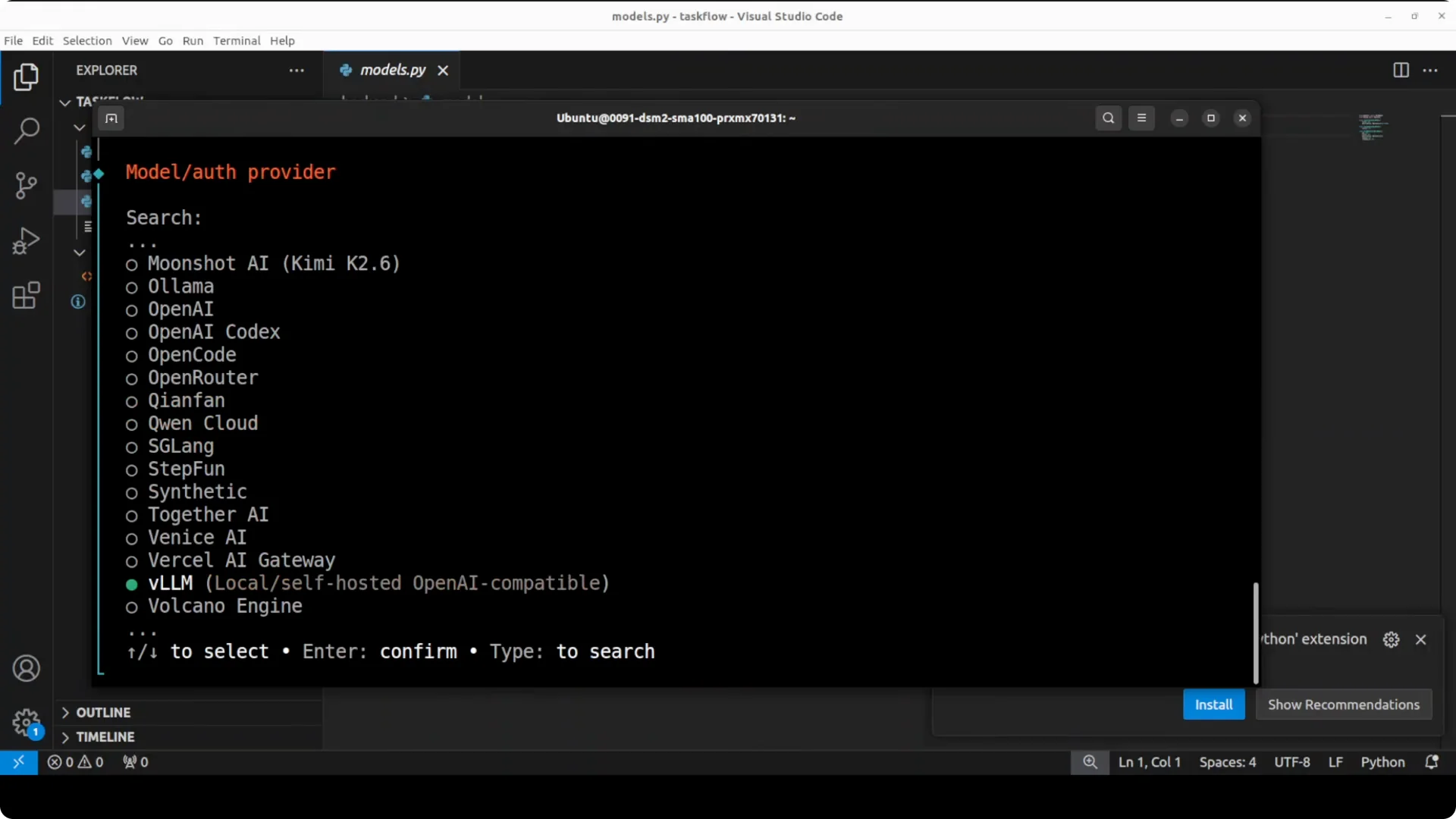
Task: Choose the StepFun provider
Action: coord(175,469)
